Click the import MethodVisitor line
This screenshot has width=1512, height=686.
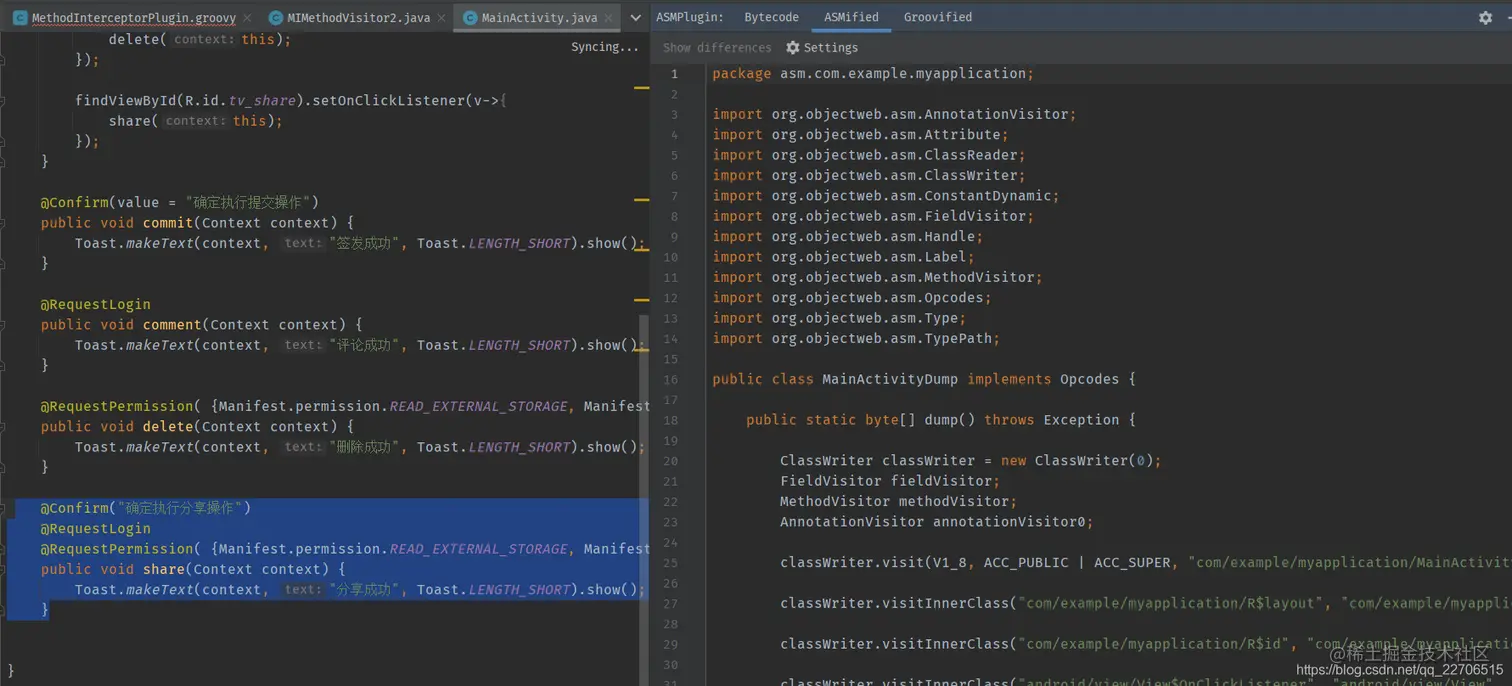(x=877, y=278)
